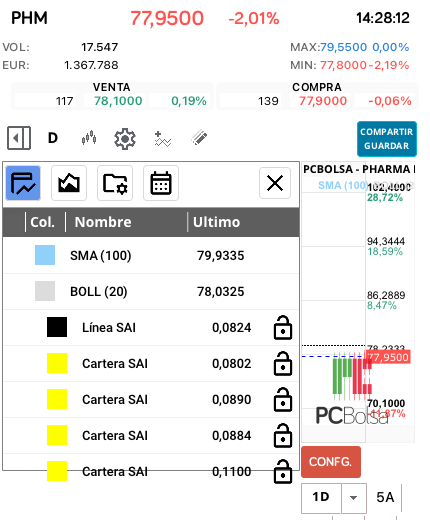The height and width of the screenshot is (520, 430).
Task: Toggle the lock on Cartera SAI 0,1100
Action: pos(283,471)
